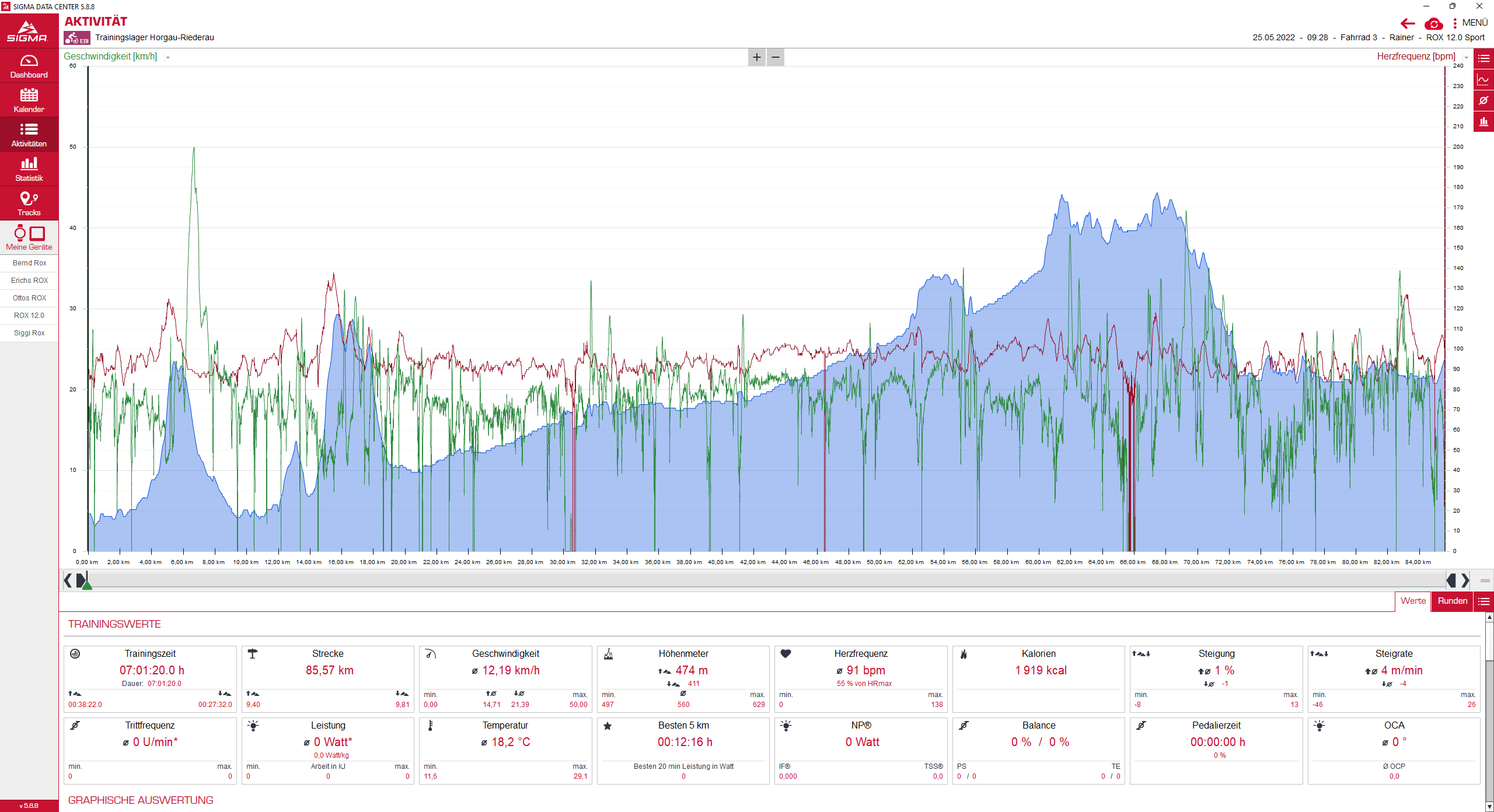The width and height of the screenshot is (1494, 812).
Task: Show average values with the Ø icon
Action: (1483, 101)
